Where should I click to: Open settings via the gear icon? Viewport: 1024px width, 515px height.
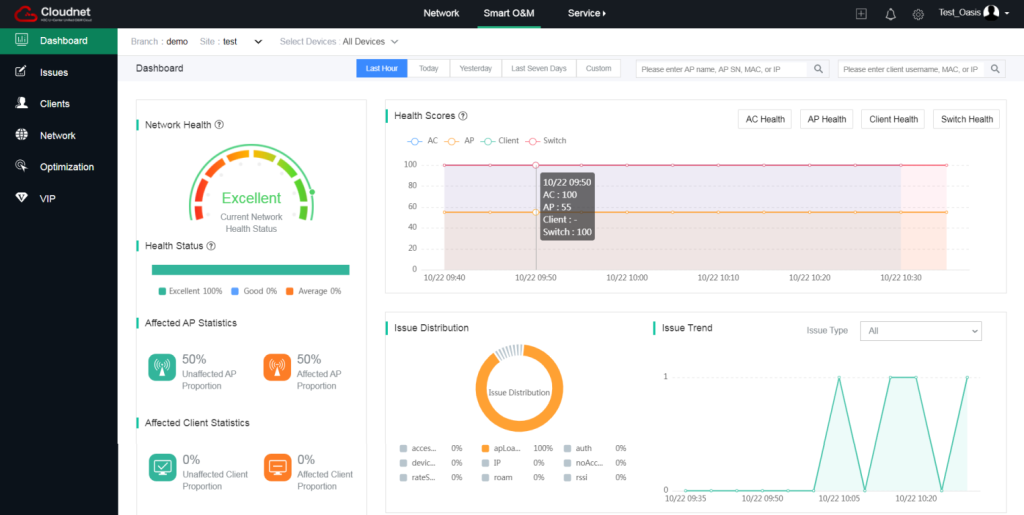pos(918,14)
